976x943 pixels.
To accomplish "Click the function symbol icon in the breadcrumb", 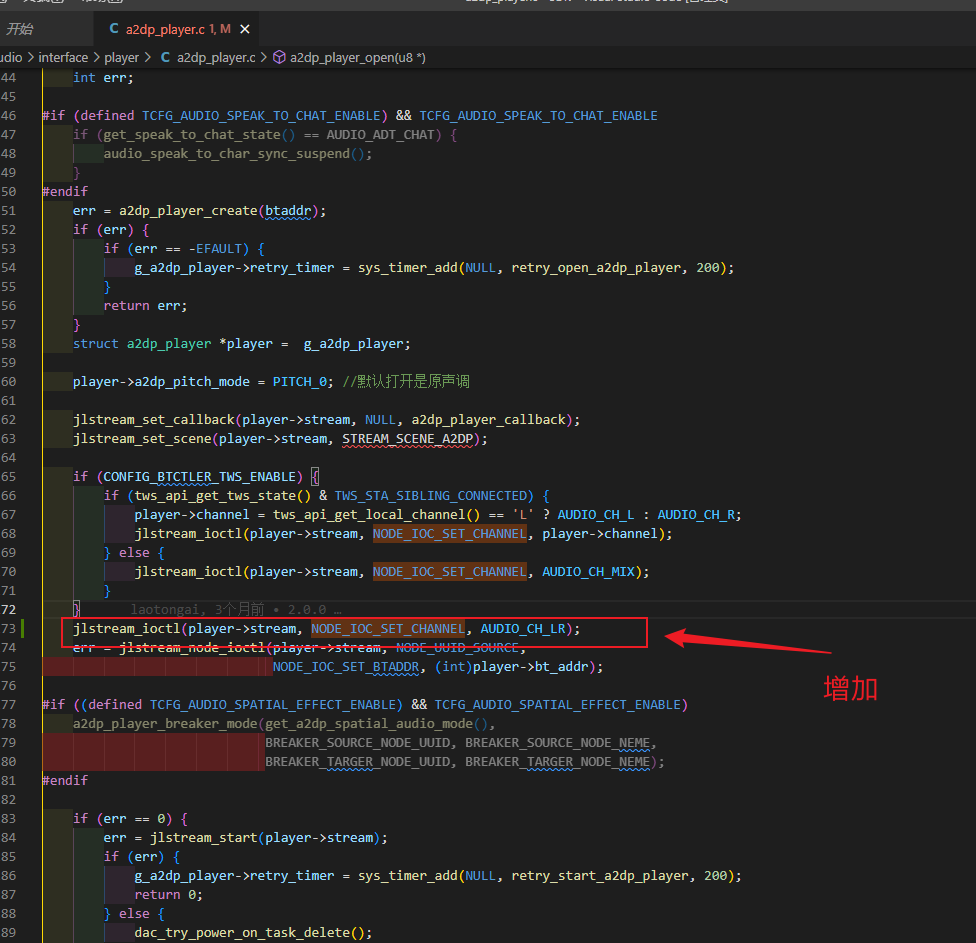I will [279, 57].
